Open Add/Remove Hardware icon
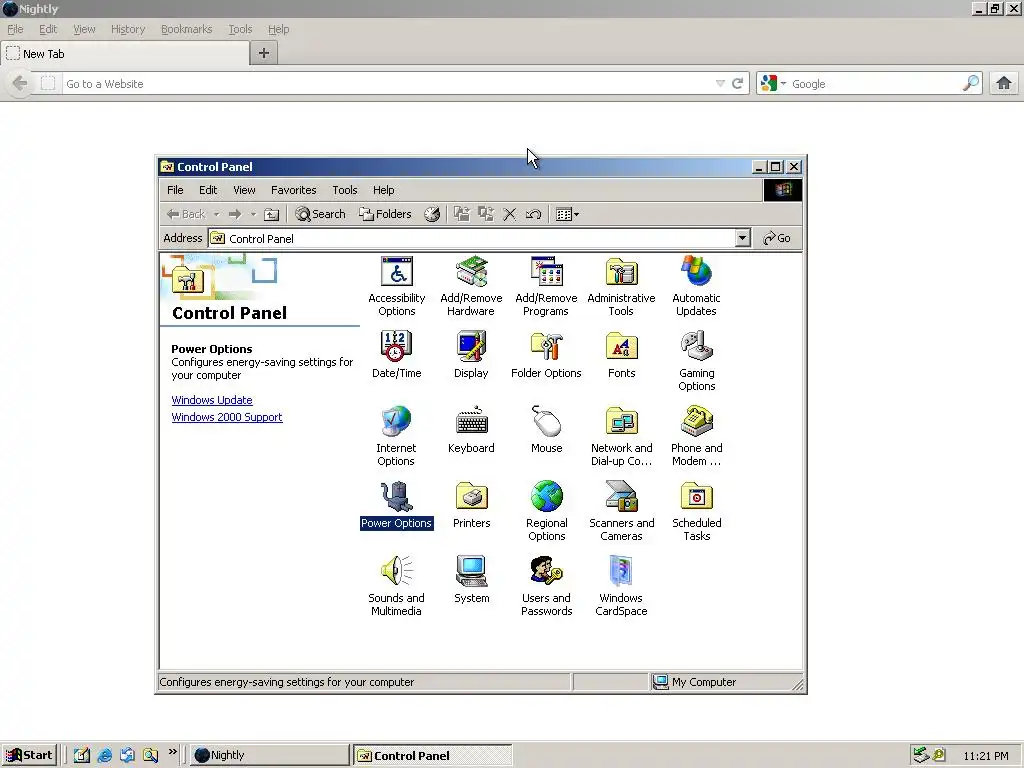This screenshot has width=1024, height=768. pyautogui.click(x=471, y=272)
